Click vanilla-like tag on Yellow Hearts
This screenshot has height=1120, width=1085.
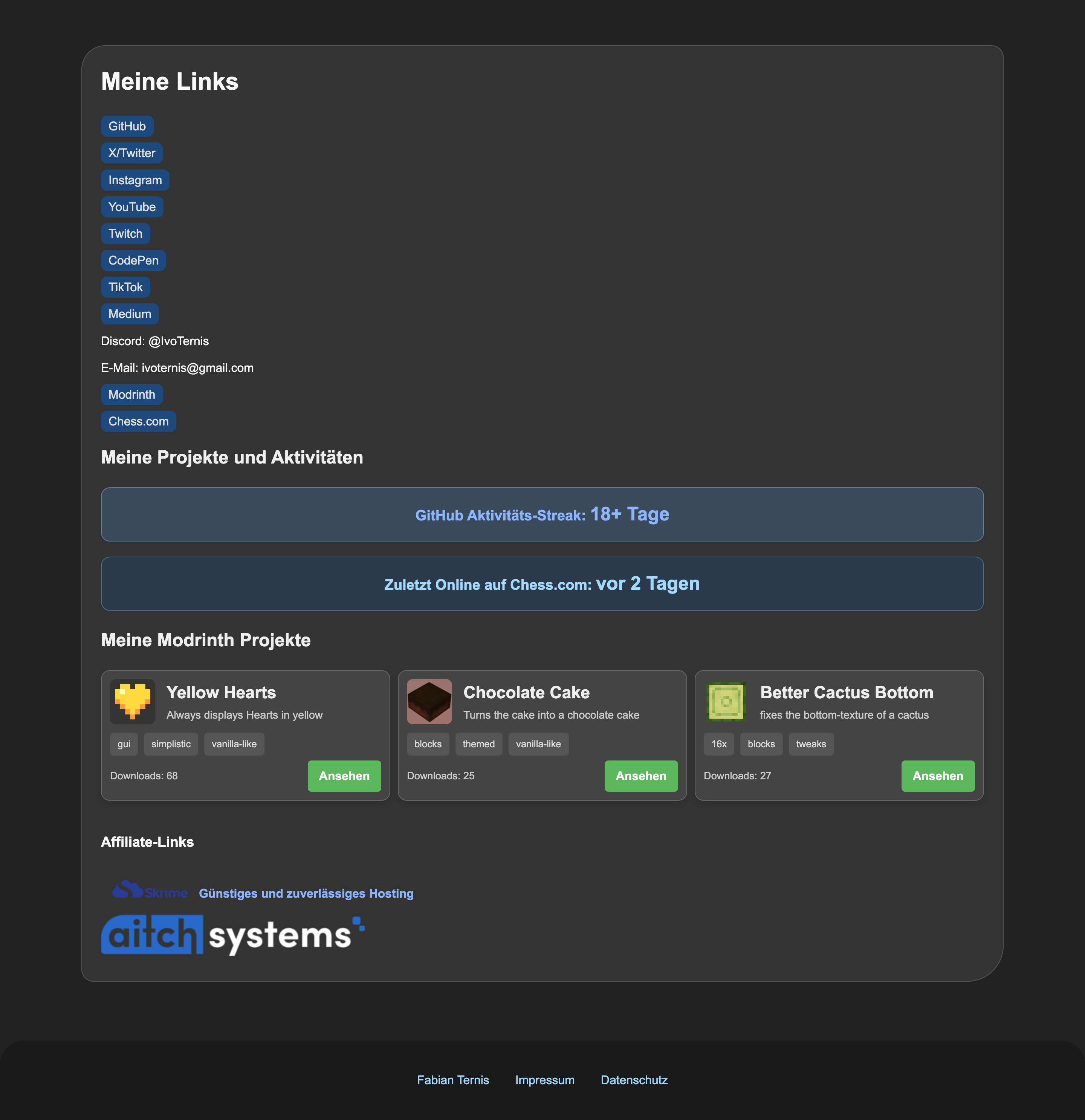click(x=234, y=745)
